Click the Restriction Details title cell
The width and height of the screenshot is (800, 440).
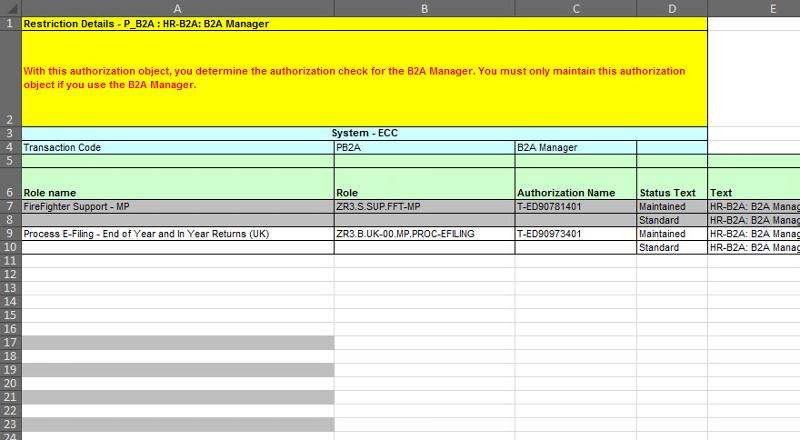(364, 23)
